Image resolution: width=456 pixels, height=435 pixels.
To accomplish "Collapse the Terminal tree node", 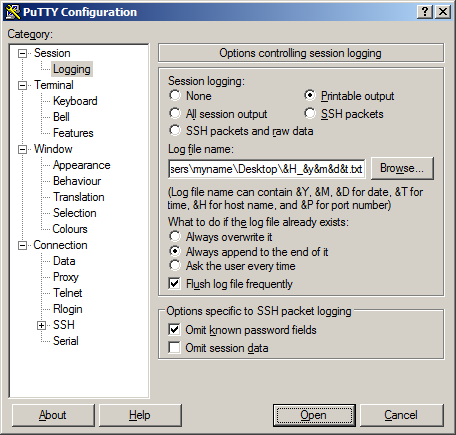I will [22, 85].
